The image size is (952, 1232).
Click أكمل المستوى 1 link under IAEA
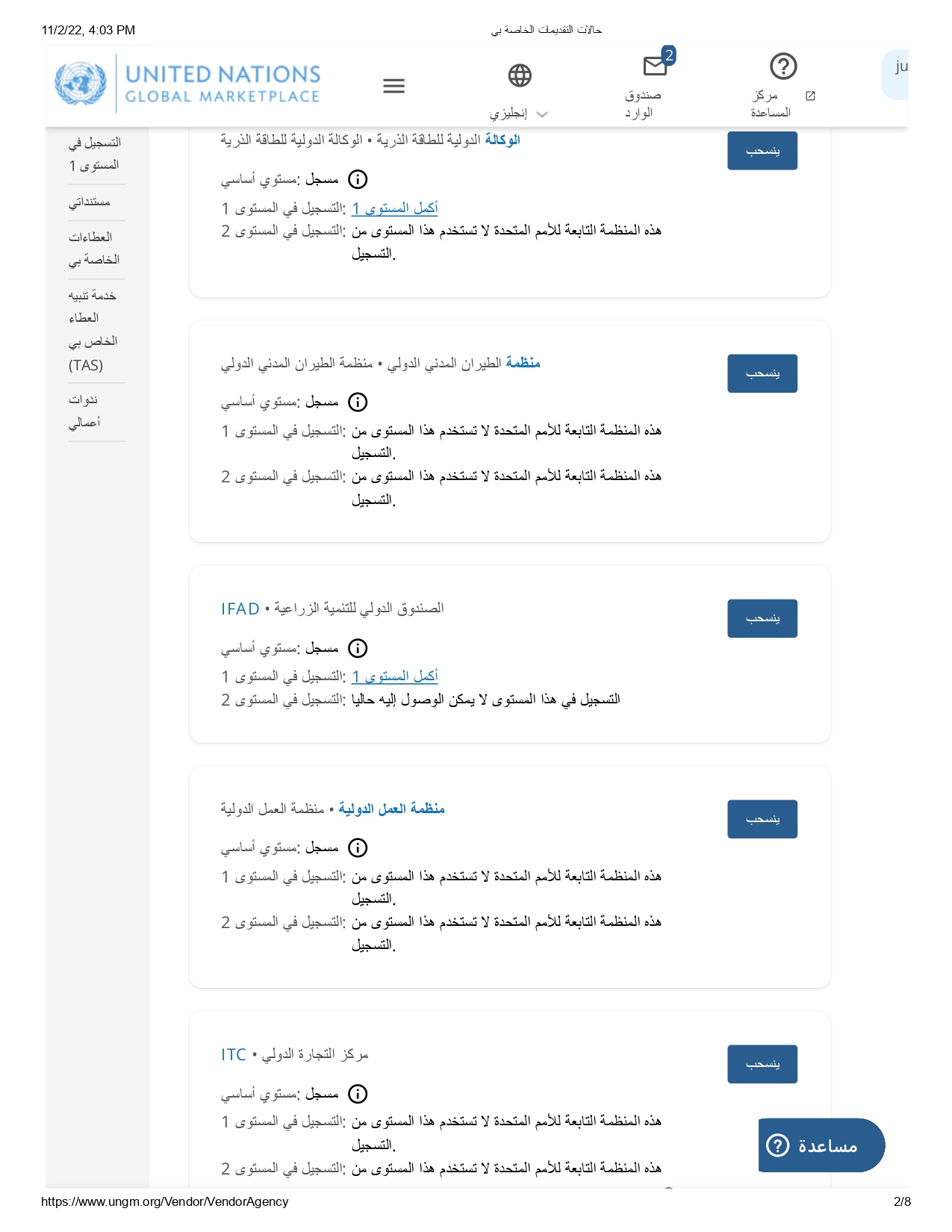[x=395, y=208]
